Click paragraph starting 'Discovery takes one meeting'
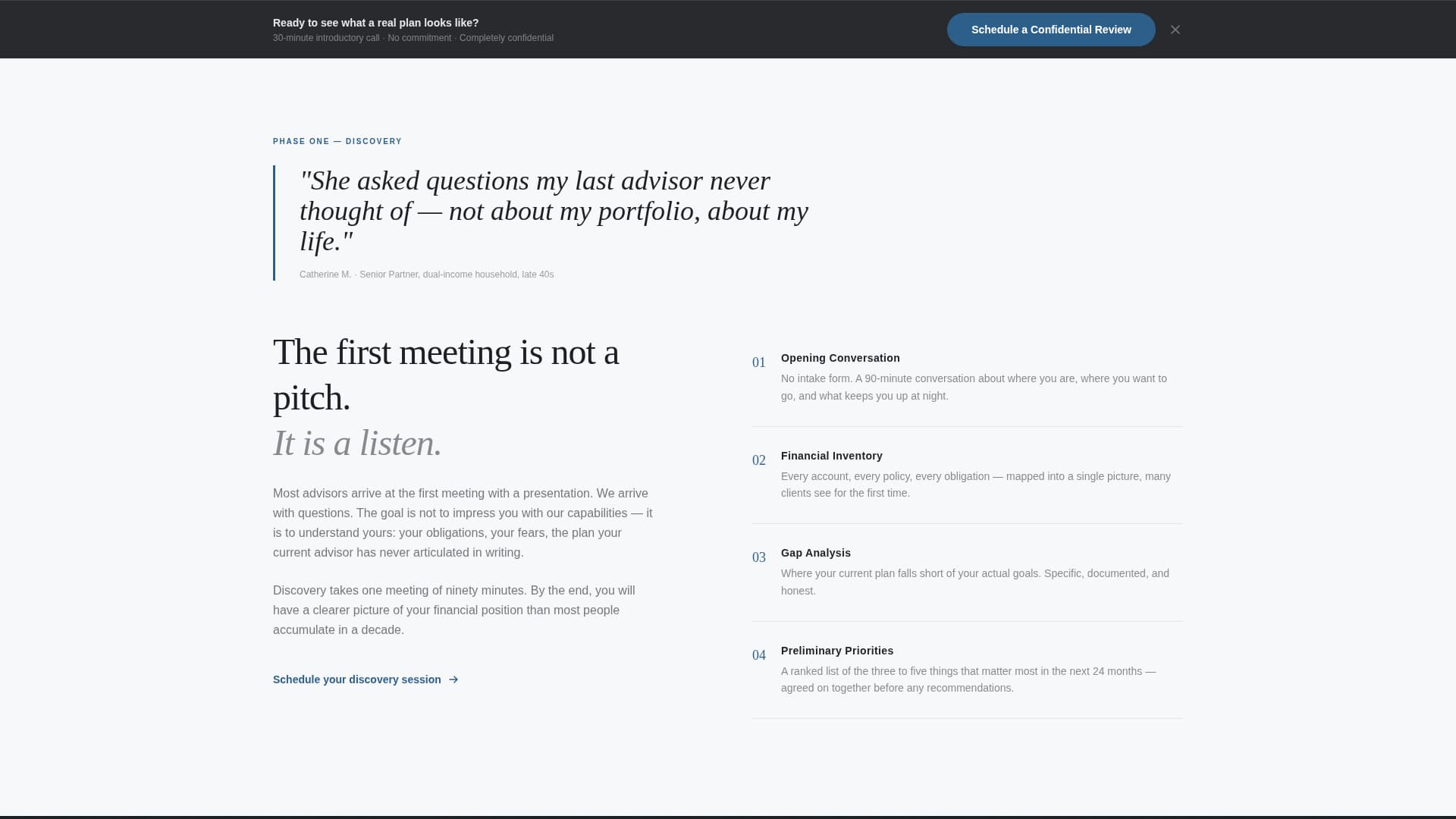The height and width of the screenshot is (819, 1456). [x=454, y=610]
